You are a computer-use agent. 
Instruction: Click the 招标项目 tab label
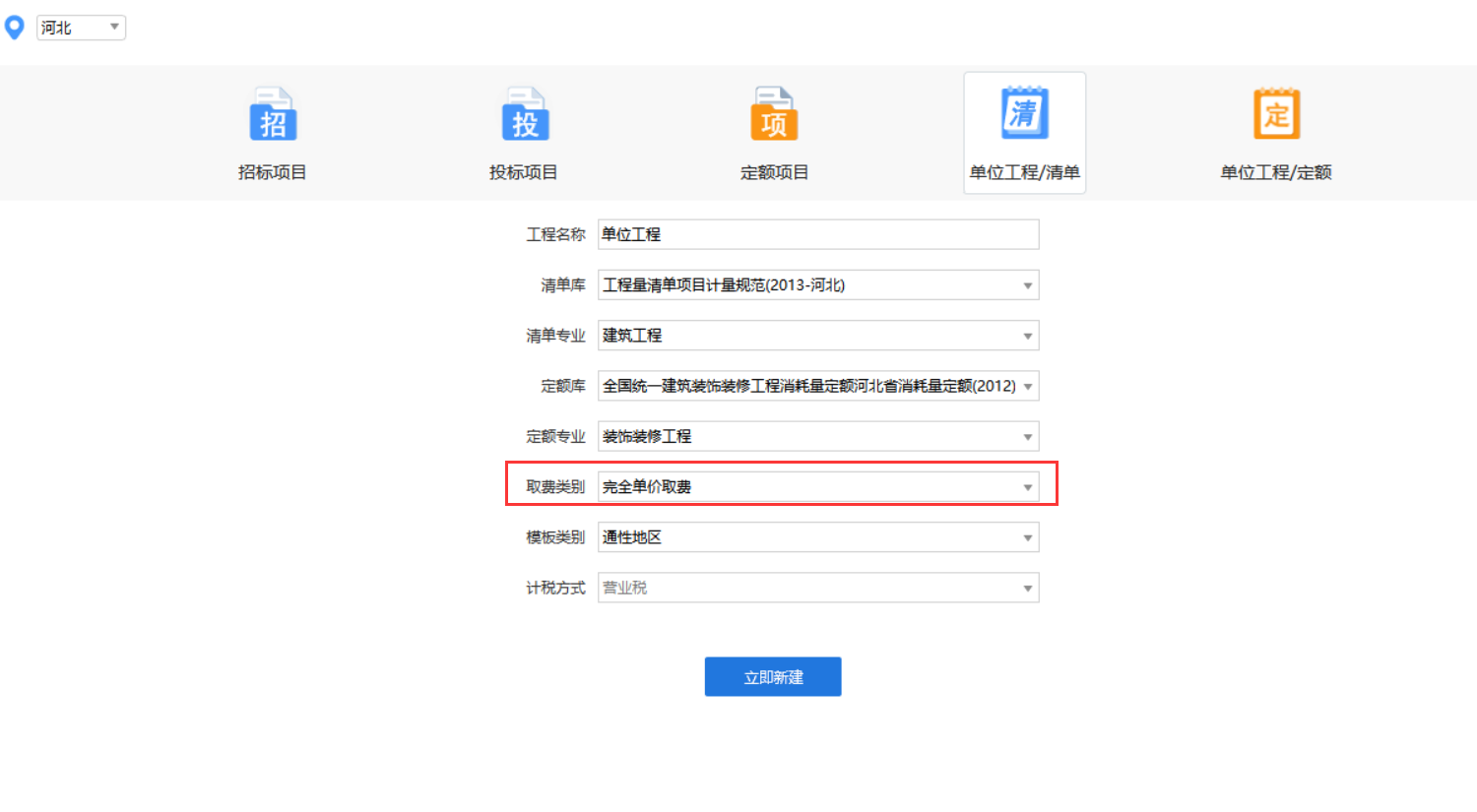273,172
